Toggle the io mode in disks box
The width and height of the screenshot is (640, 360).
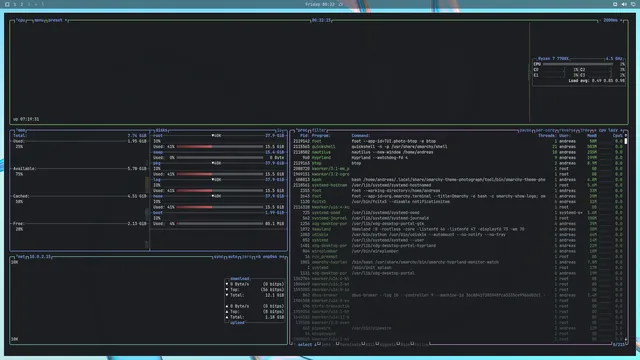pos(280,130)
